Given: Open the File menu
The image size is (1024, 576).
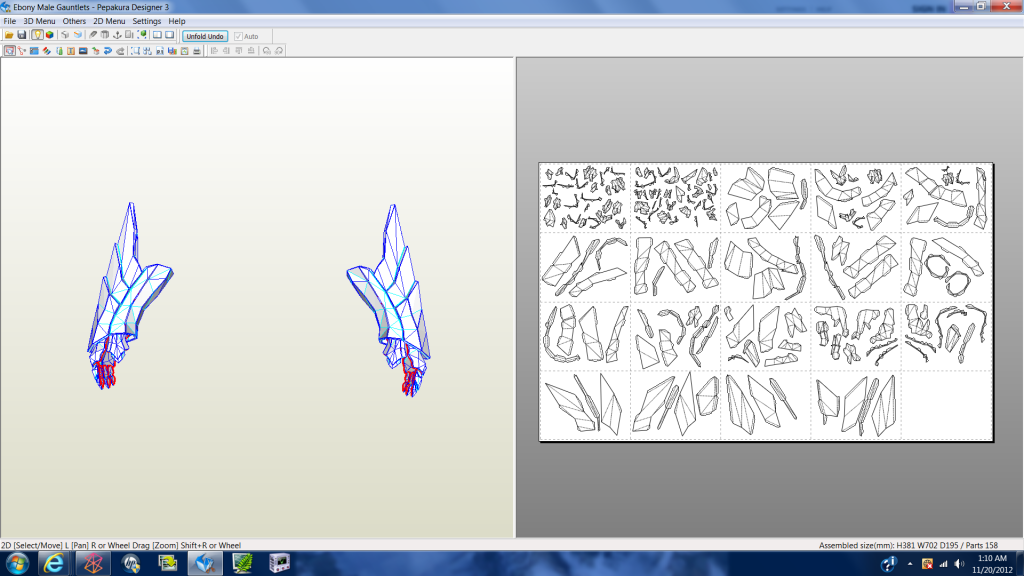Looking at the screenshot, I should point(10,21).
